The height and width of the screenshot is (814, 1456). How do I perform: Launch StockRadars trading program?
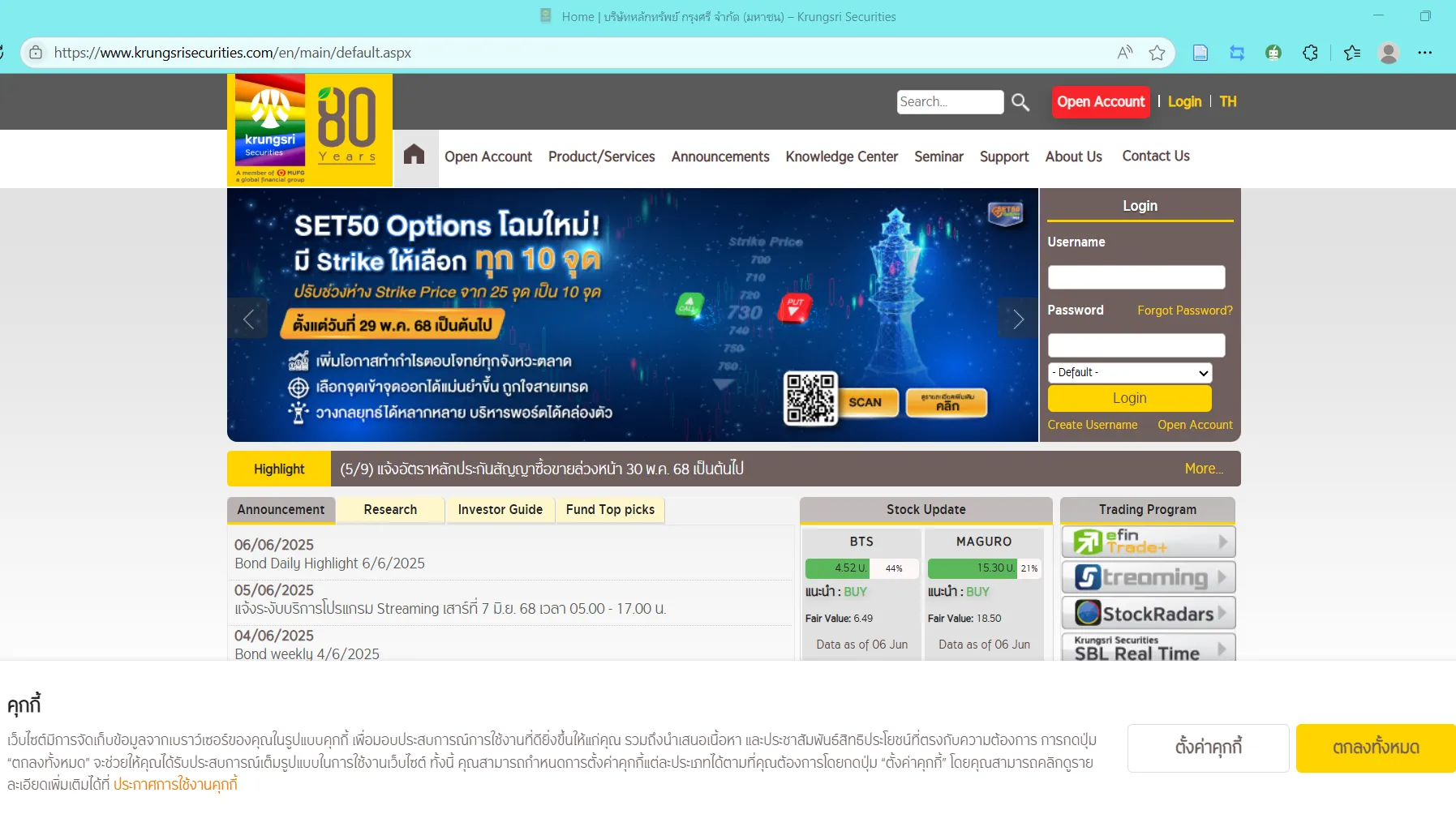(x=1148, y=613)
